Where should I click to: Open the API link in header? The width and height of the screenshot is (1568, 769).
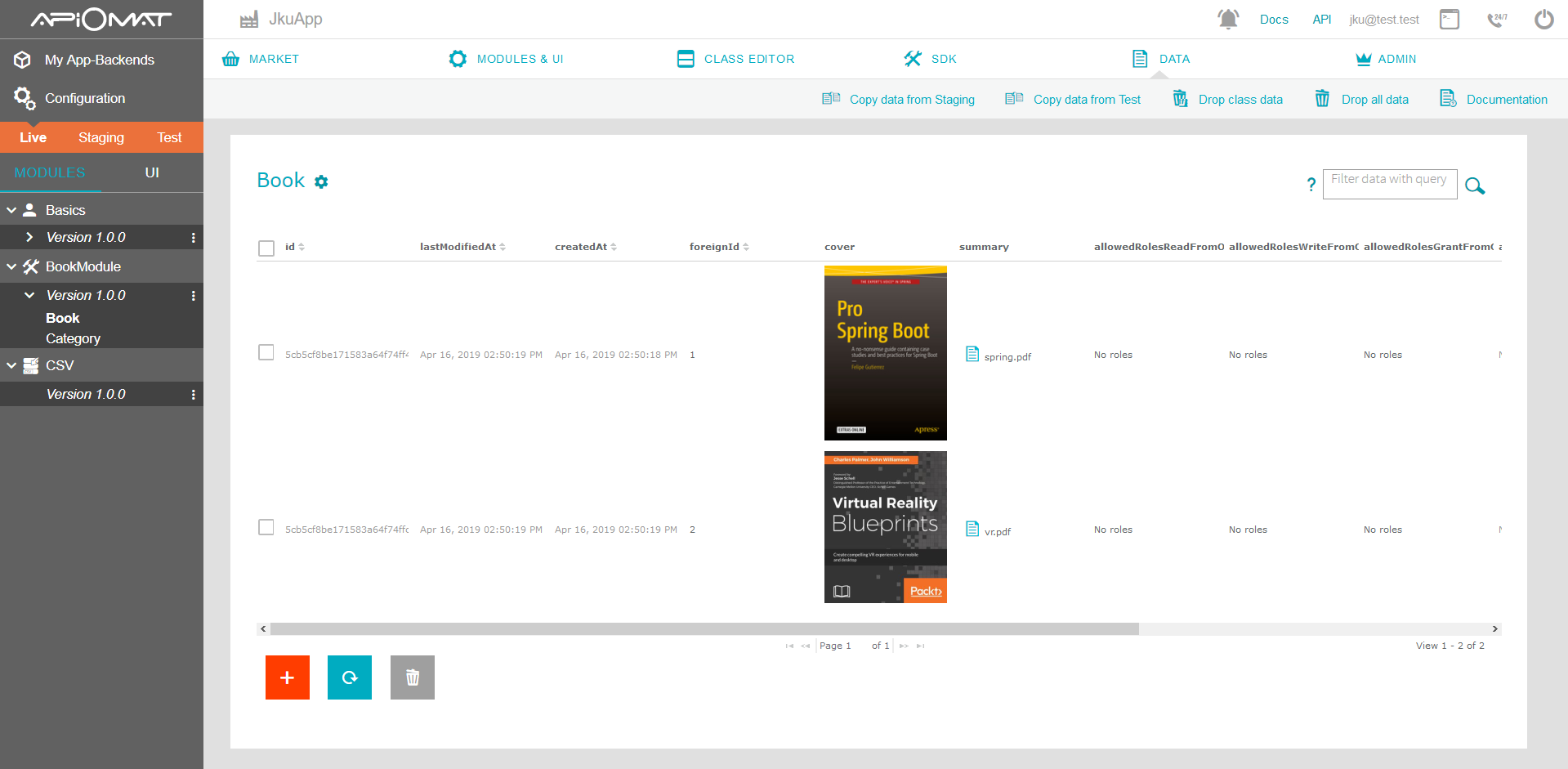click(1322, 20)
